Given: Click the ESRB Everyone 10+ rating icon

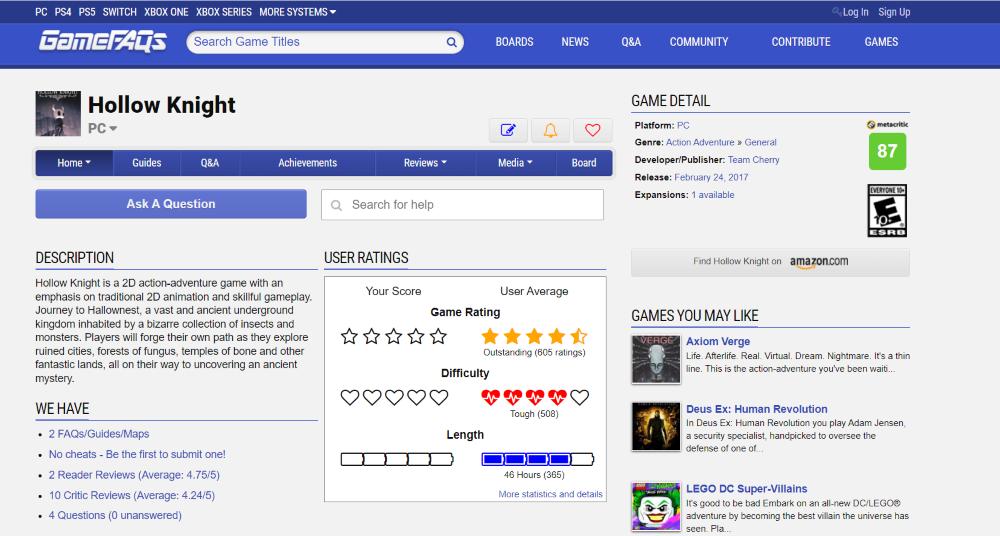Looking at the screenshot, I should (x=887, y=211).
